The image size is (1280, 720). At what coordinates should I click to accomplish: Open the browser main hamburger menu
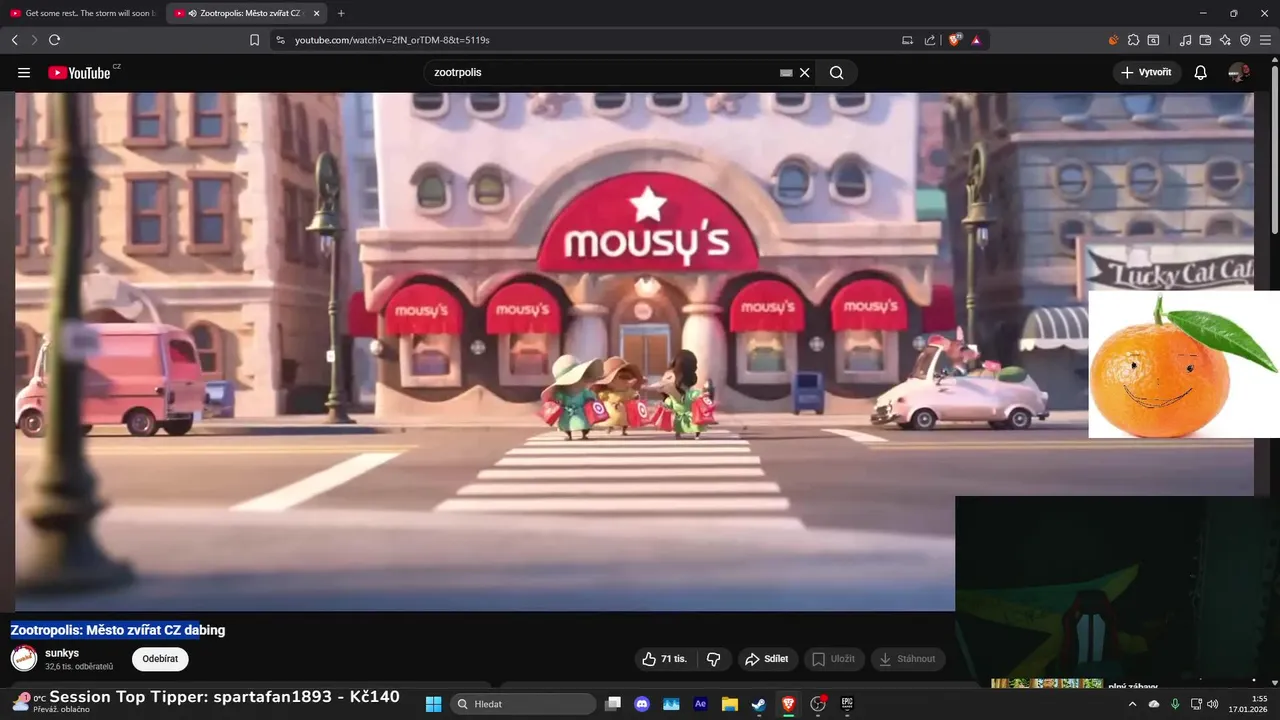pyautogui.click(x=1265, y=40)
